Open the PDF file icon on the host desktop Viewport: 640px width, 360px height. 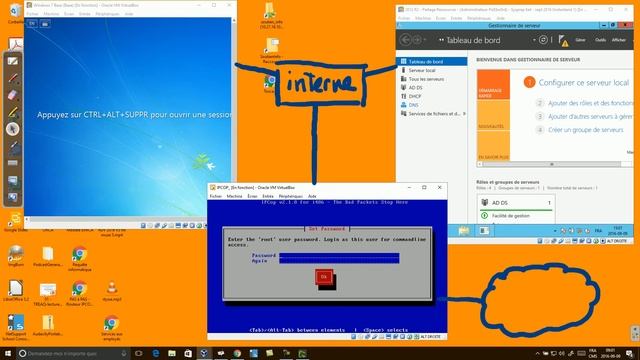coord(16,44)
